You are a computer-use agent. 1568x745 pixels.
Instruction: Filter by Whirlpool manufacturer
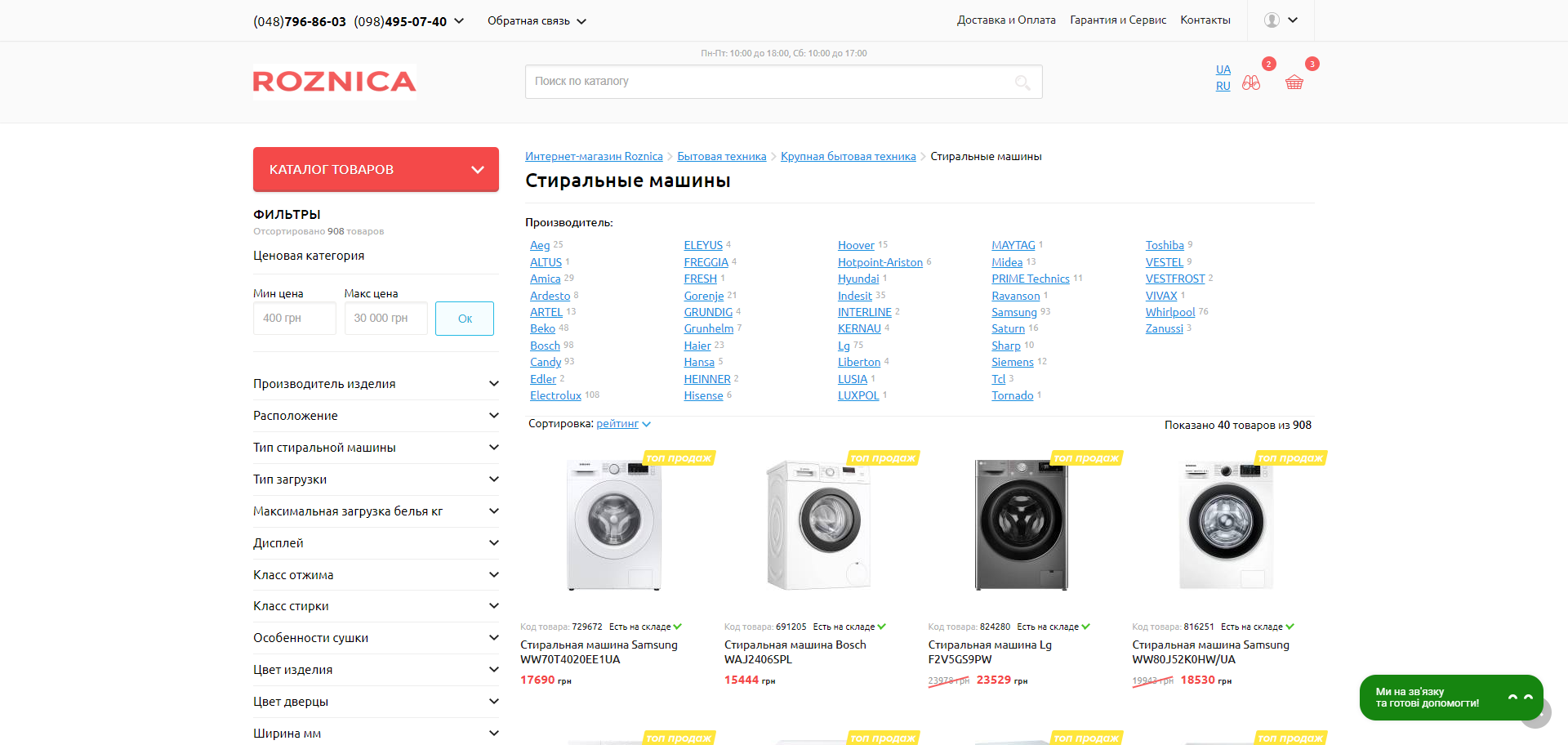click(x=1170, y=313)
